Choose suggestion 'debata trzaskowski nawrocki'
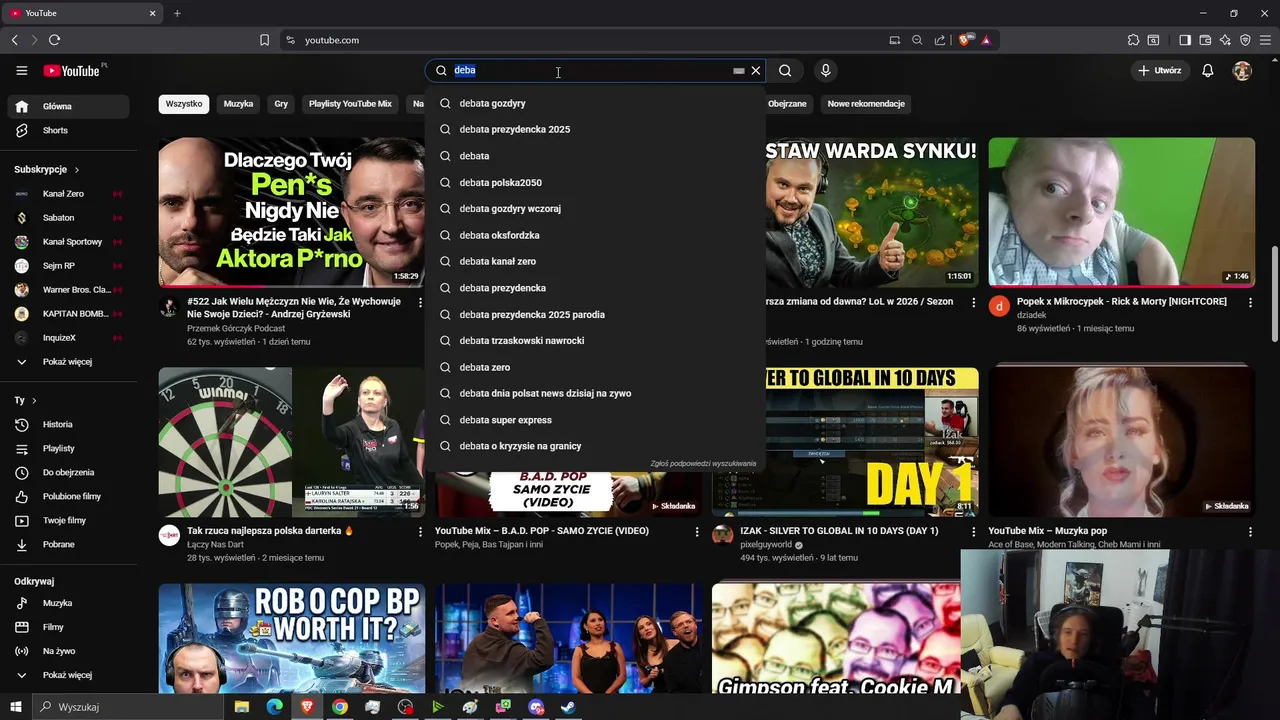The height and width of the screenshot is (720, 1280). (595, 340)
